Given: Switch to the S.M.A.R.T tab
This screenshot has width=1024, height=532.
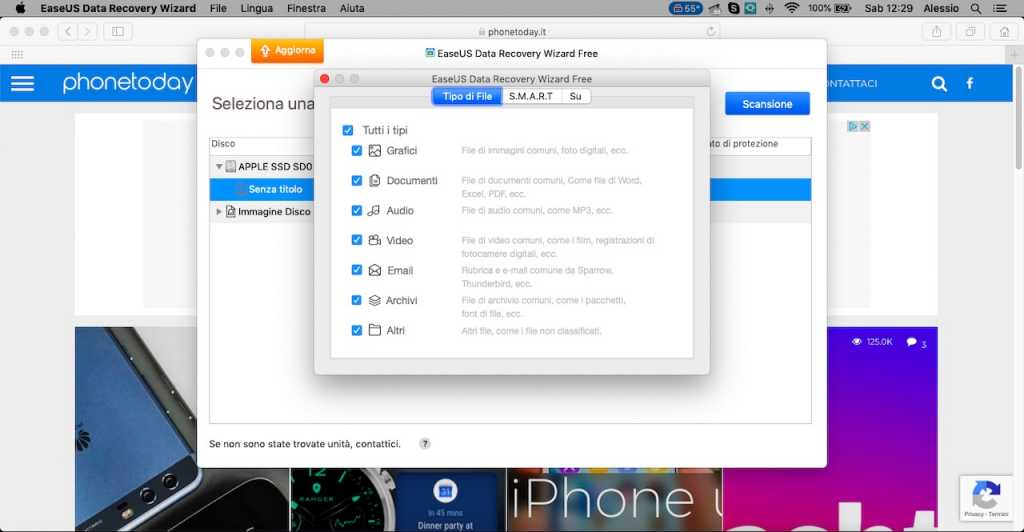Looking at the screenshot, I should click(x=531, y=97).
